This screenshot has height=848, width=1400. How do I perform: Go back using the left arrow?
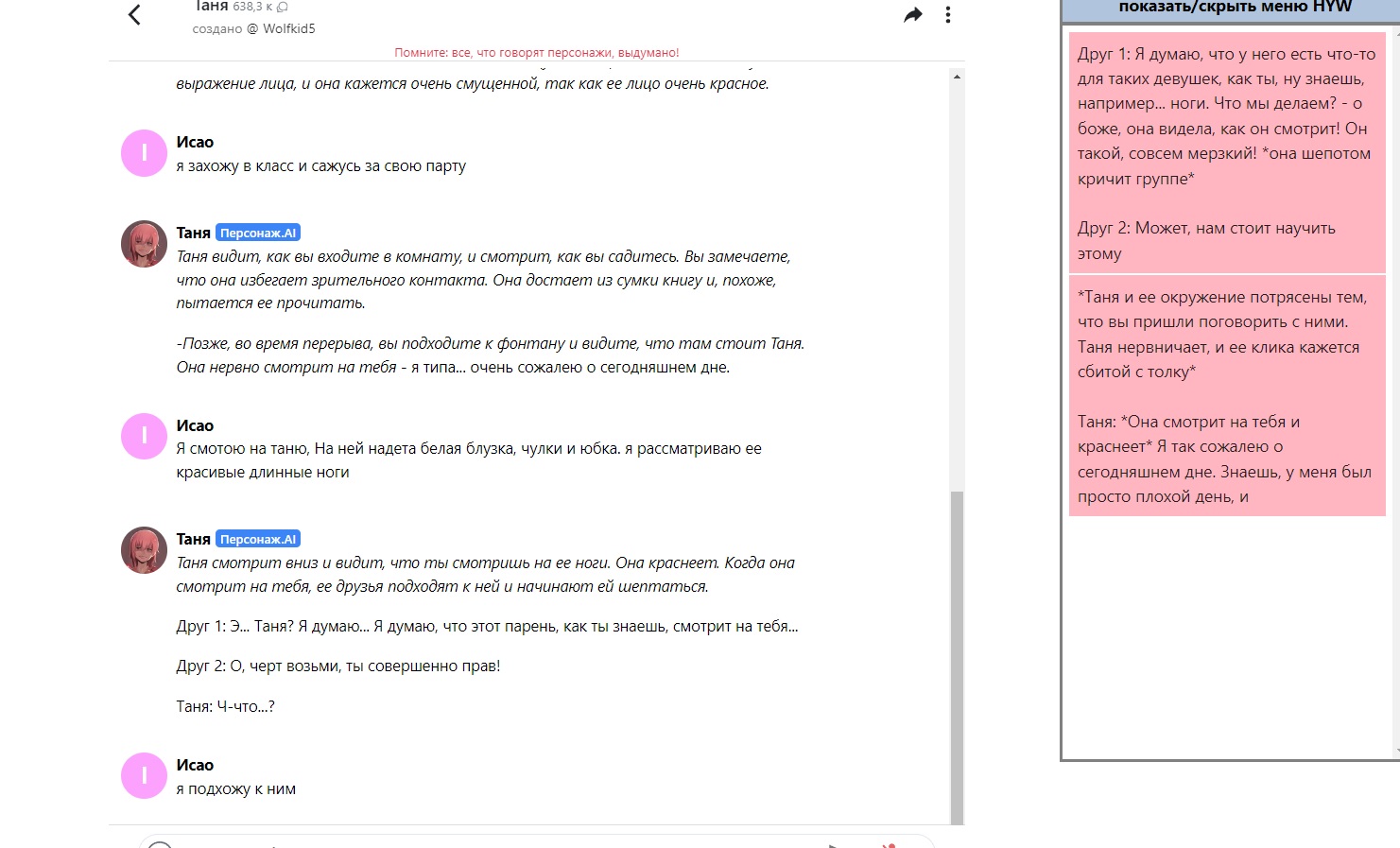(x=134, y=14)
